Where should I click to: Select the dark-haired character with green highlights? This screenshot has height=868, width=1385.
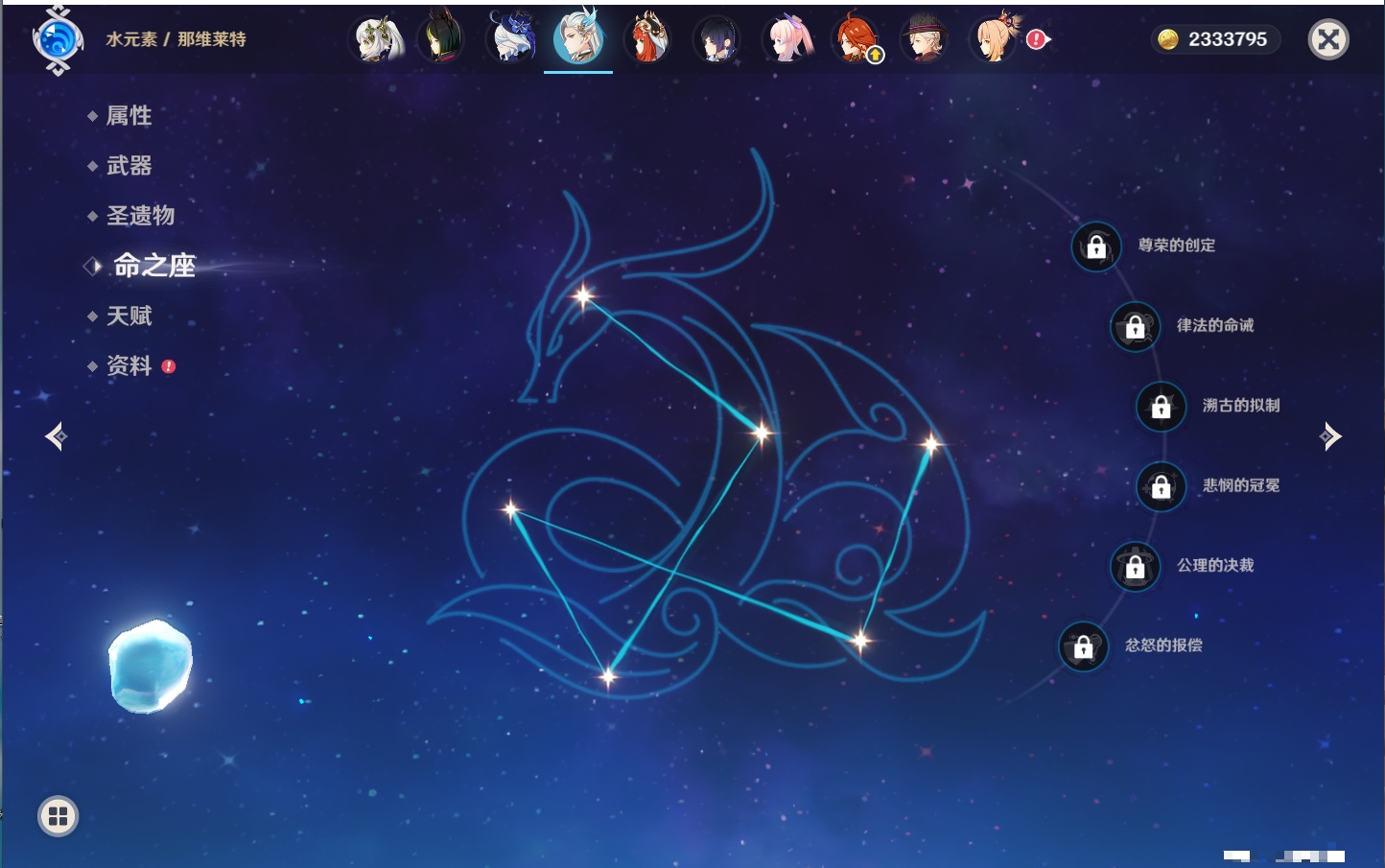pyautogui.click(x=441, y=40)
